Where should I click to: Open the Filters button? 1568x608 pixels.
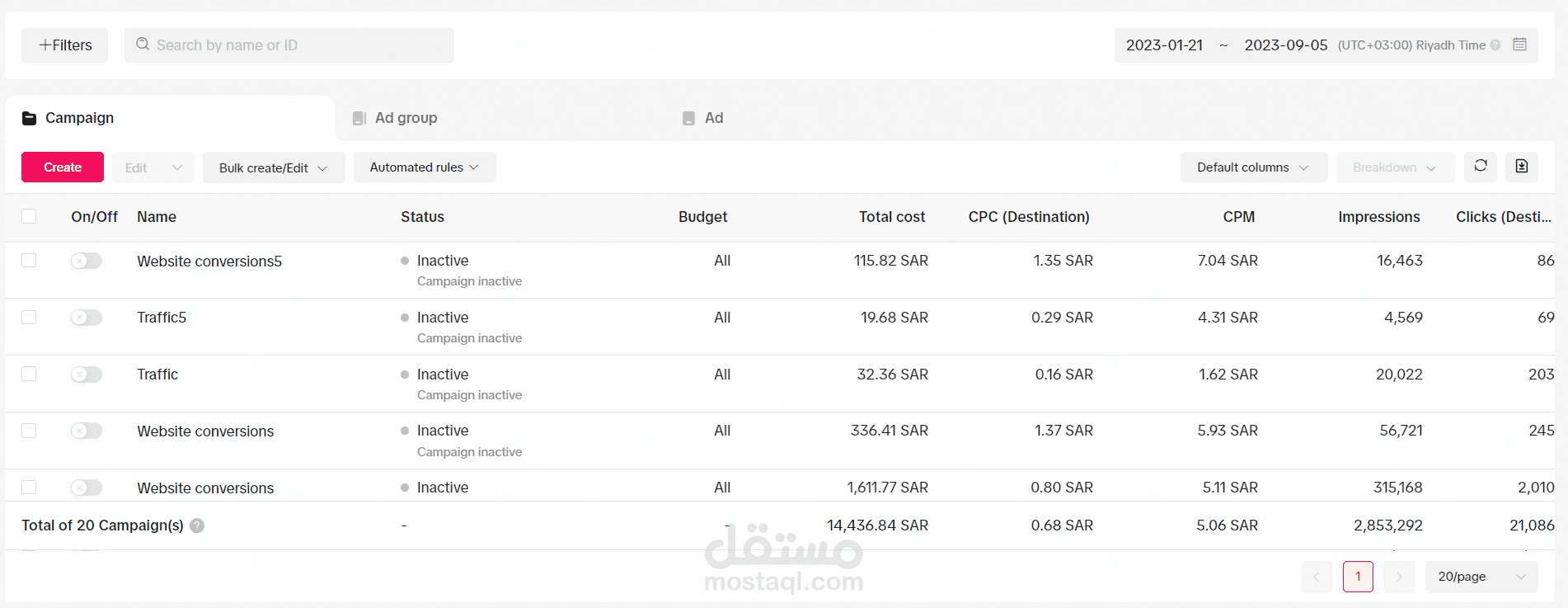click(x=65, y=45)
